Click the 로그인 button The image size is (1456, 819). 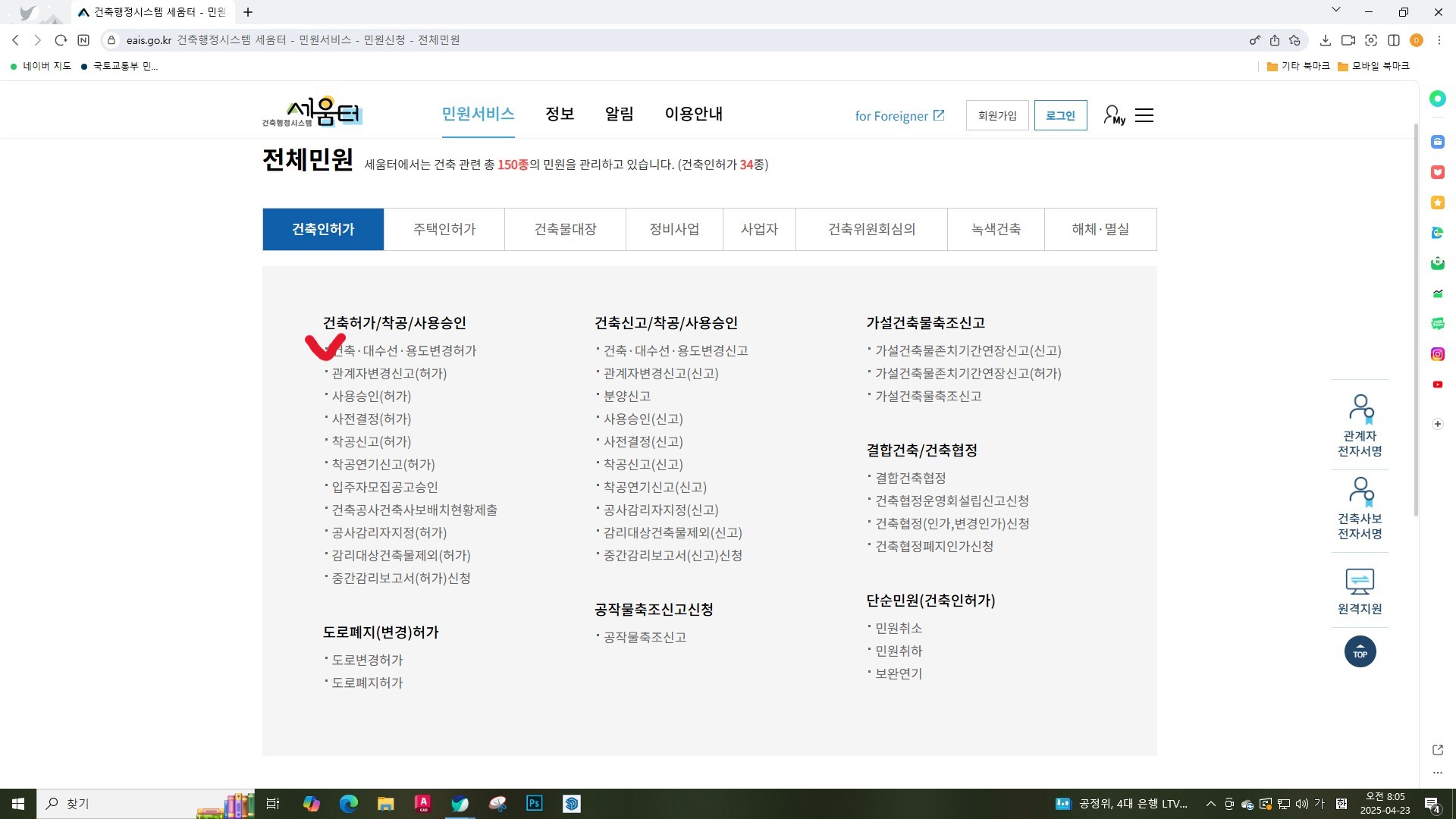coord(1060,115)
